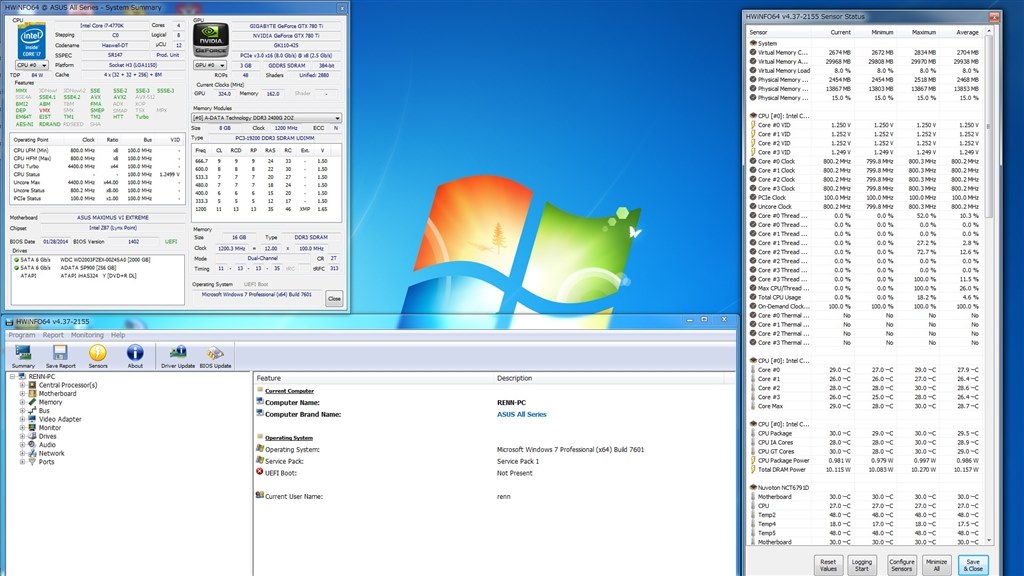Click the Configure Sensors button
Viewport: 1024px width, 576px height.
click(x=901, y=565)
